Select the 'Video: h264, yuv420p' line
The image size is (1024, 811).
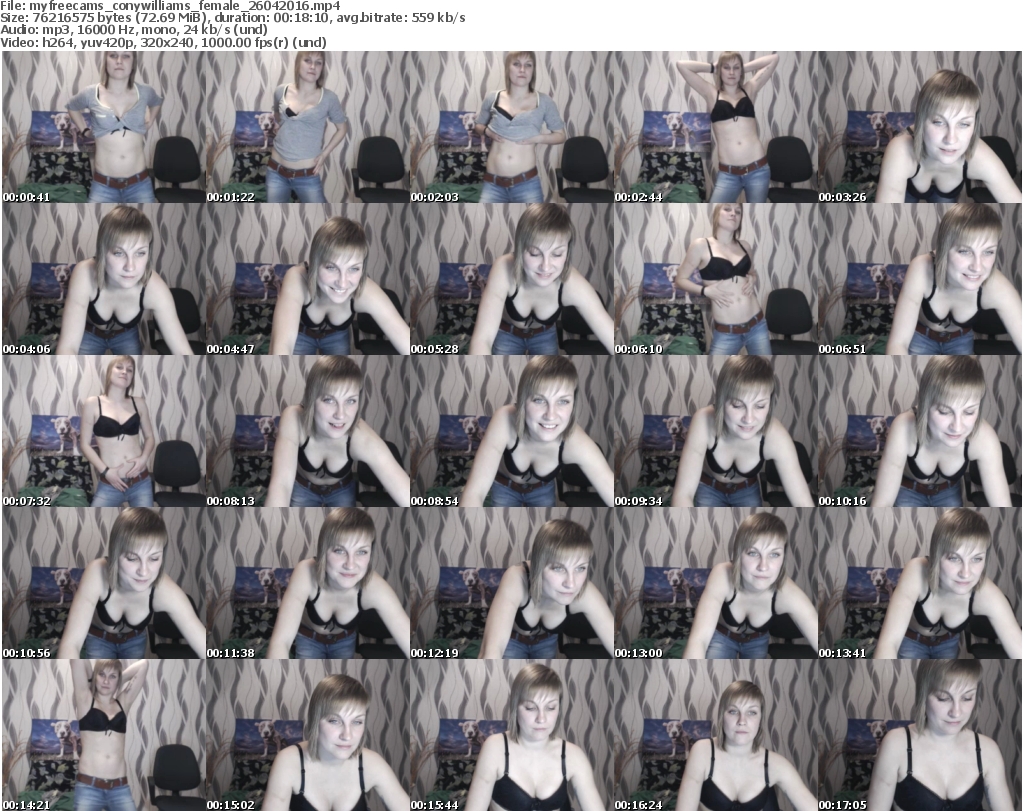(x=163, y=42)
